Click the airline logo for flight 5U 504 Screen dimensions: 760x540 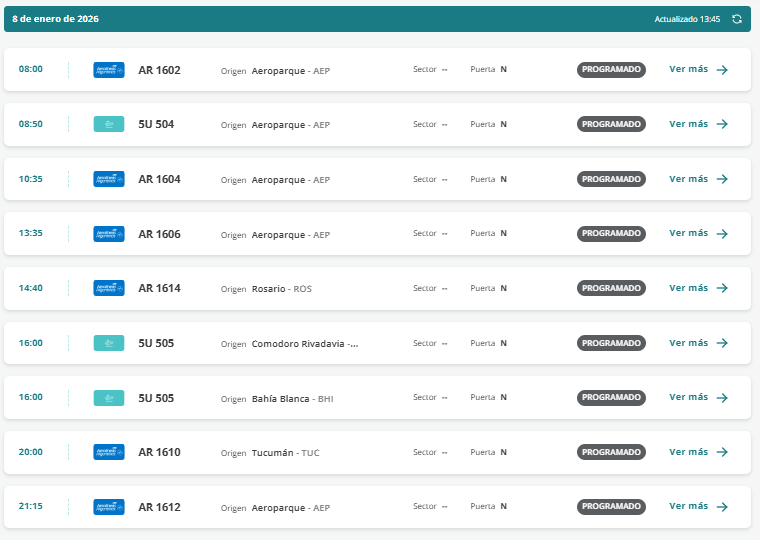coord(108,124)
